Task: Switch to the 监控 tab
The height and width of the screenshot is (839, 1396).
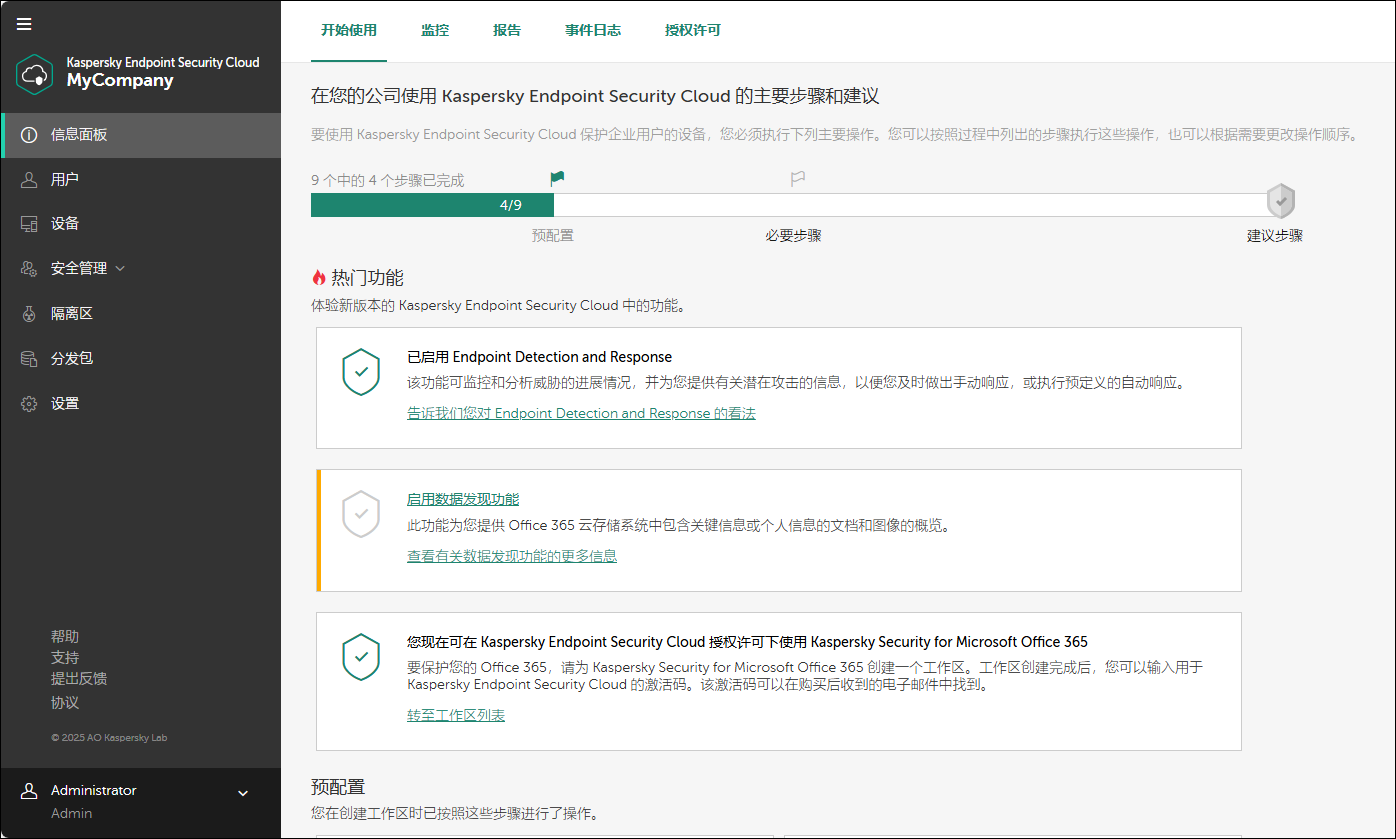Action: click(x=435, y=30)
